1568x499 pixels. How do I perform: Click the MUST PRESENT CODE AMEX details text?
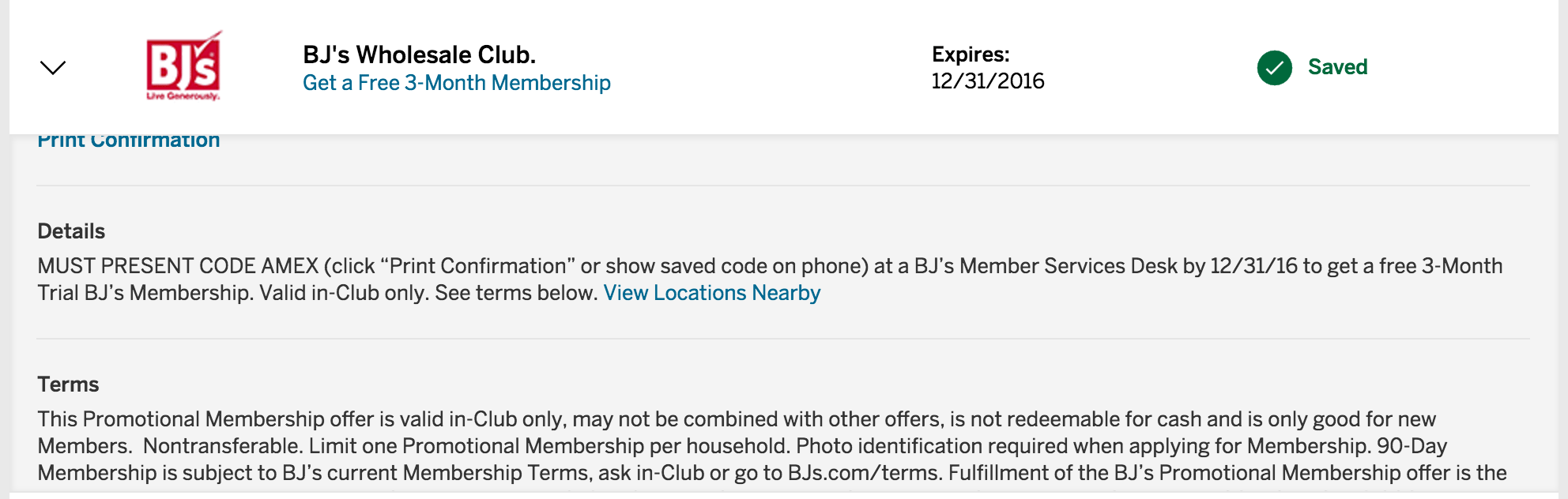[770, 280]
